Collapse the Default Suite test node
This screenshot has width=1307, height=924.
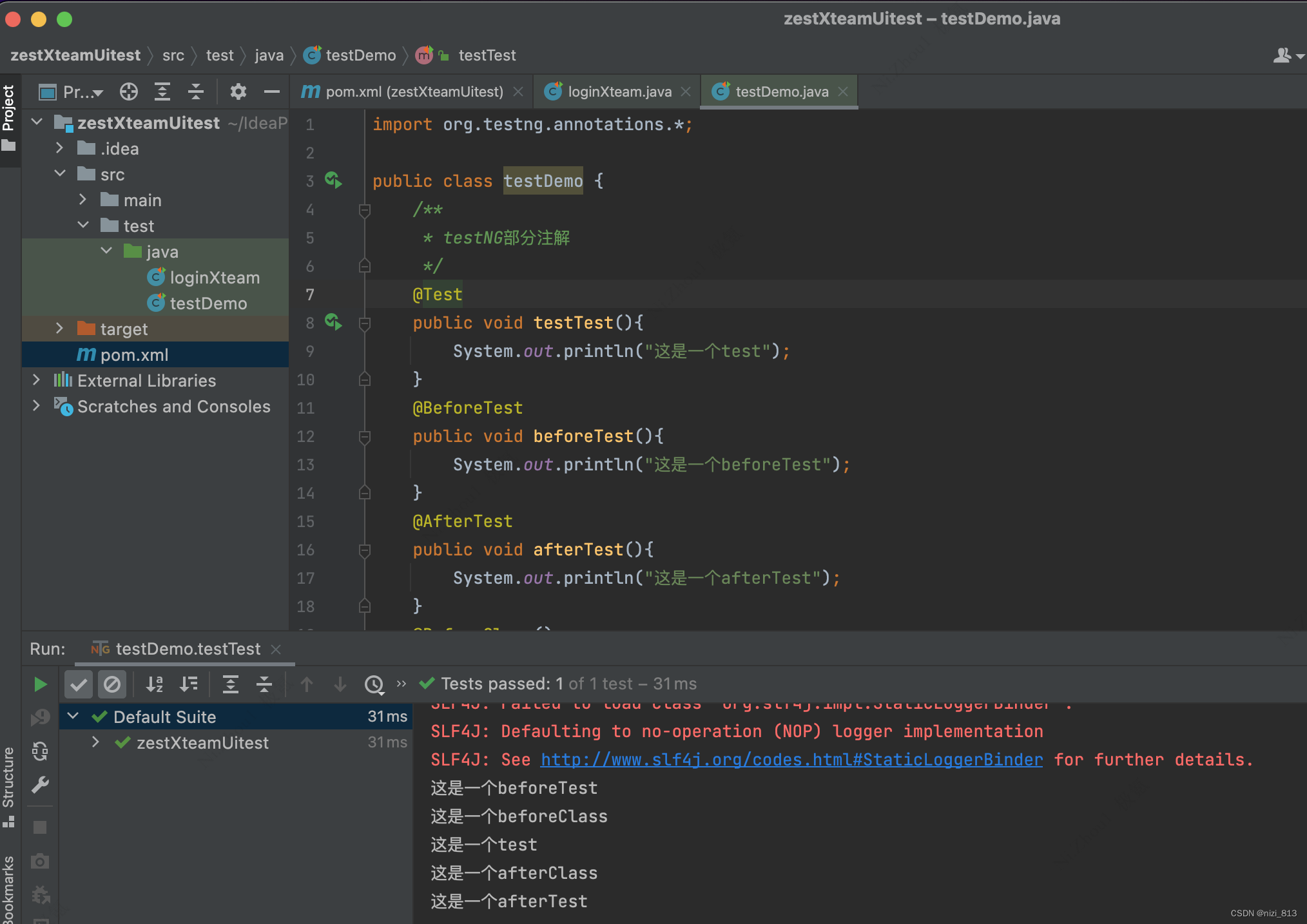pos(73,717)
